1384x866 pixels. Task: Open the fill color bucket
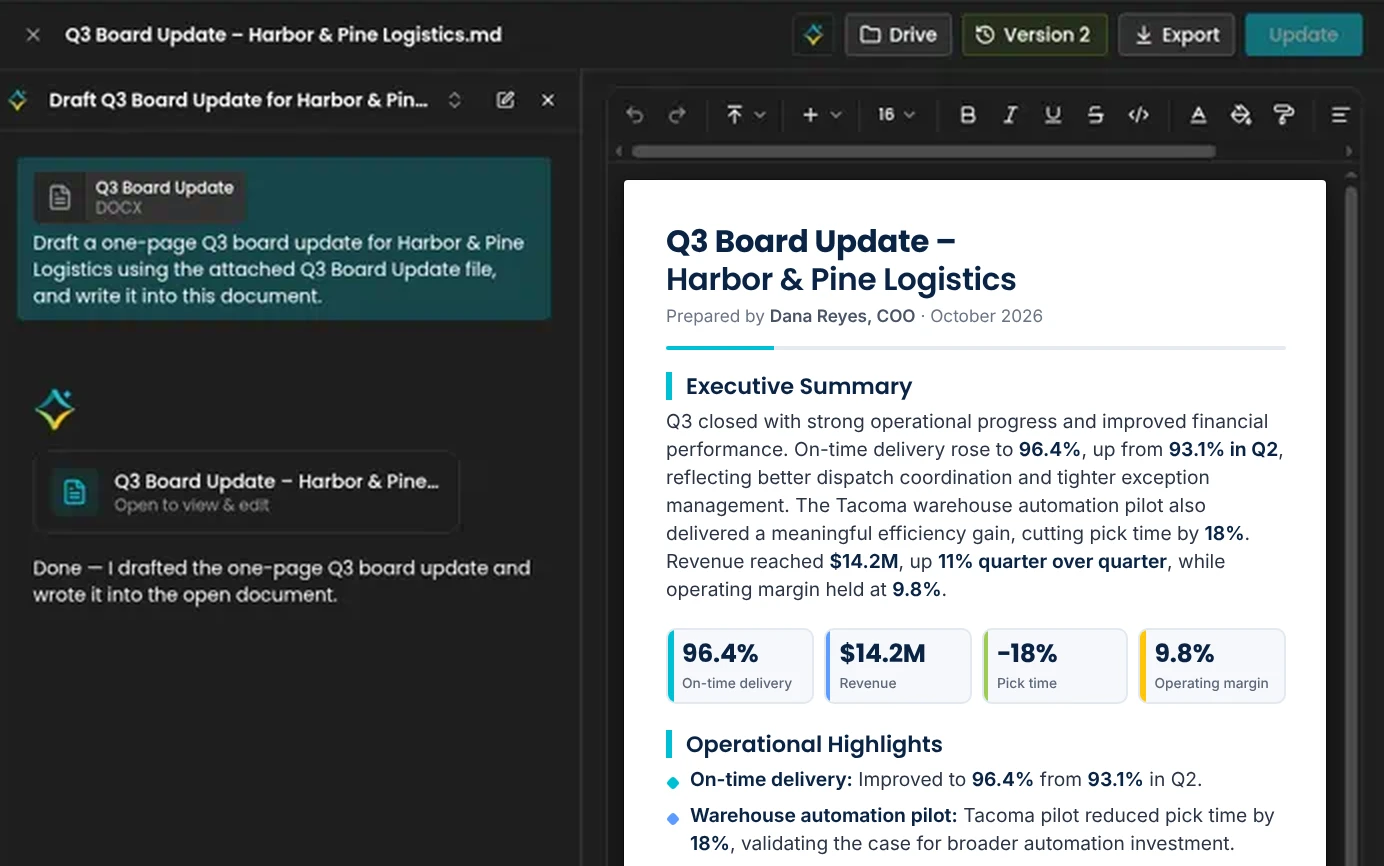[x=1241, y=115]
